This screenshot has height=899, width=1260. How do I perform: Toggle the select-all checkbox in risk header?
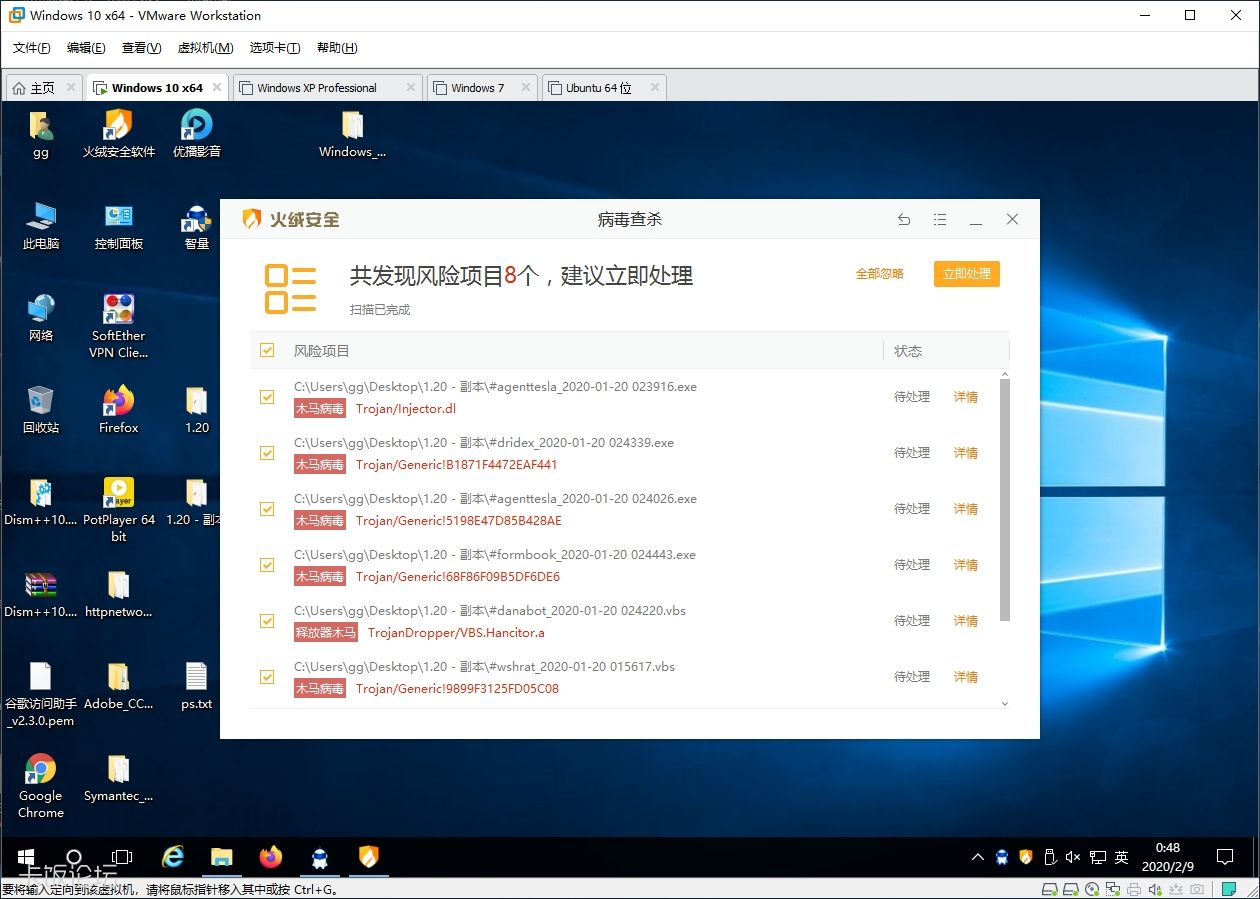coord(267,350)
